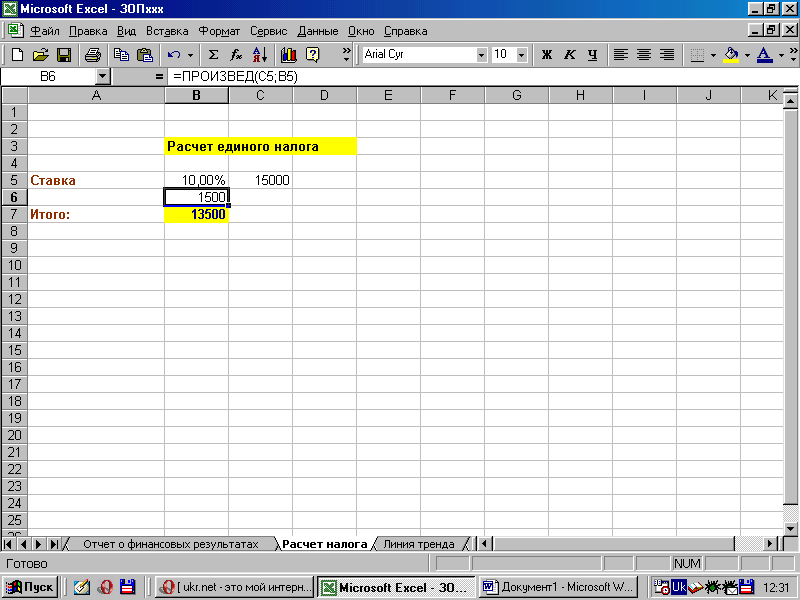Toggle underline formatting (Ч)
This screenshot has height=600, width=800.
click(592, 55)
